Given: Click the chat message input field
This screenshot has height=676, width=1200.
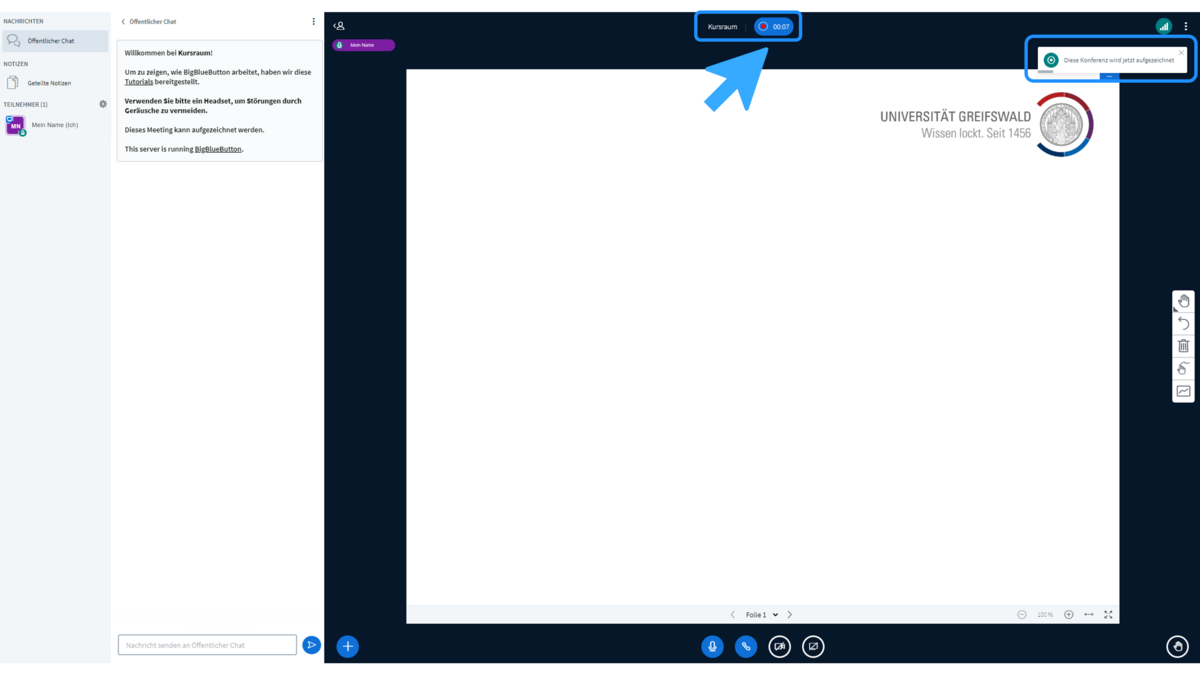Looking at the screenshot, I should tap(207, 645).
